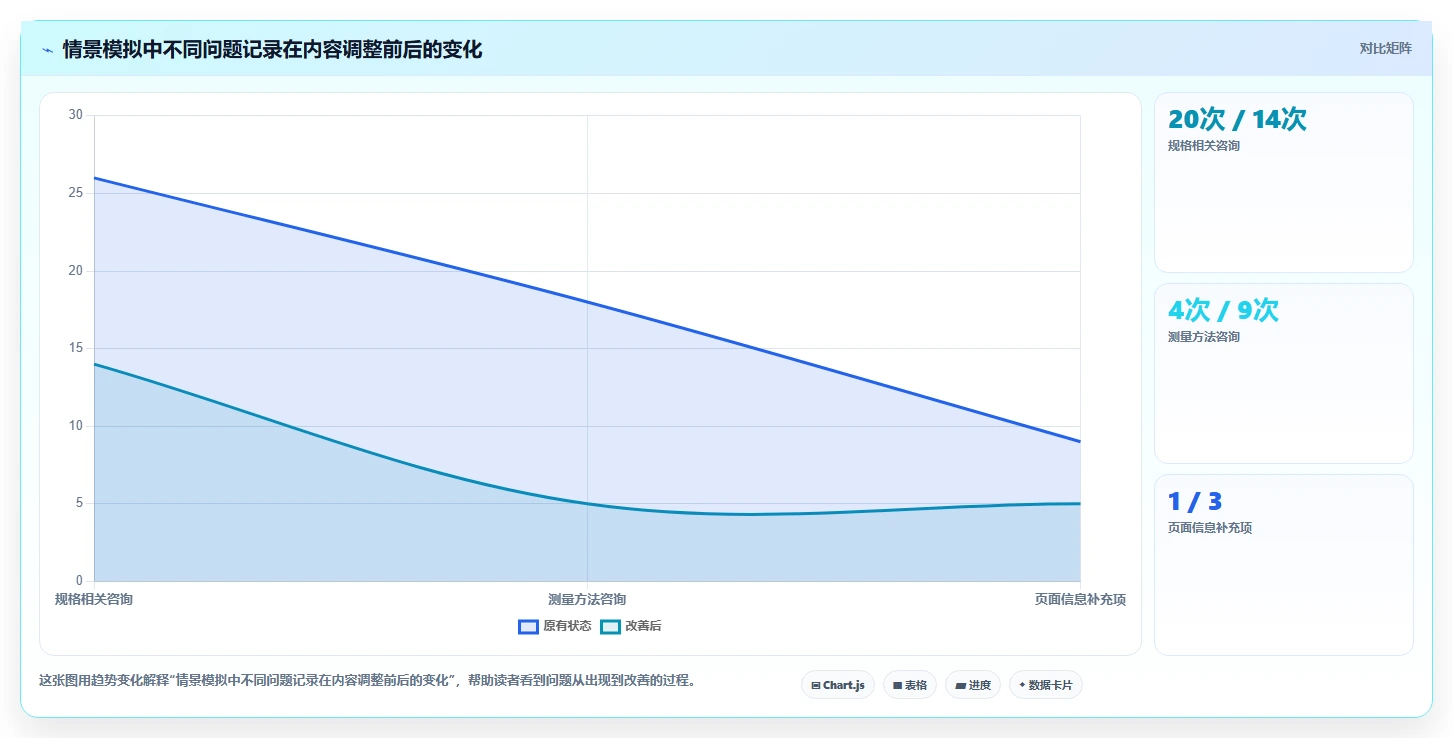Click the 原有状态 end point at 页面信息补充项
1453x738 pixels.
1080,441
